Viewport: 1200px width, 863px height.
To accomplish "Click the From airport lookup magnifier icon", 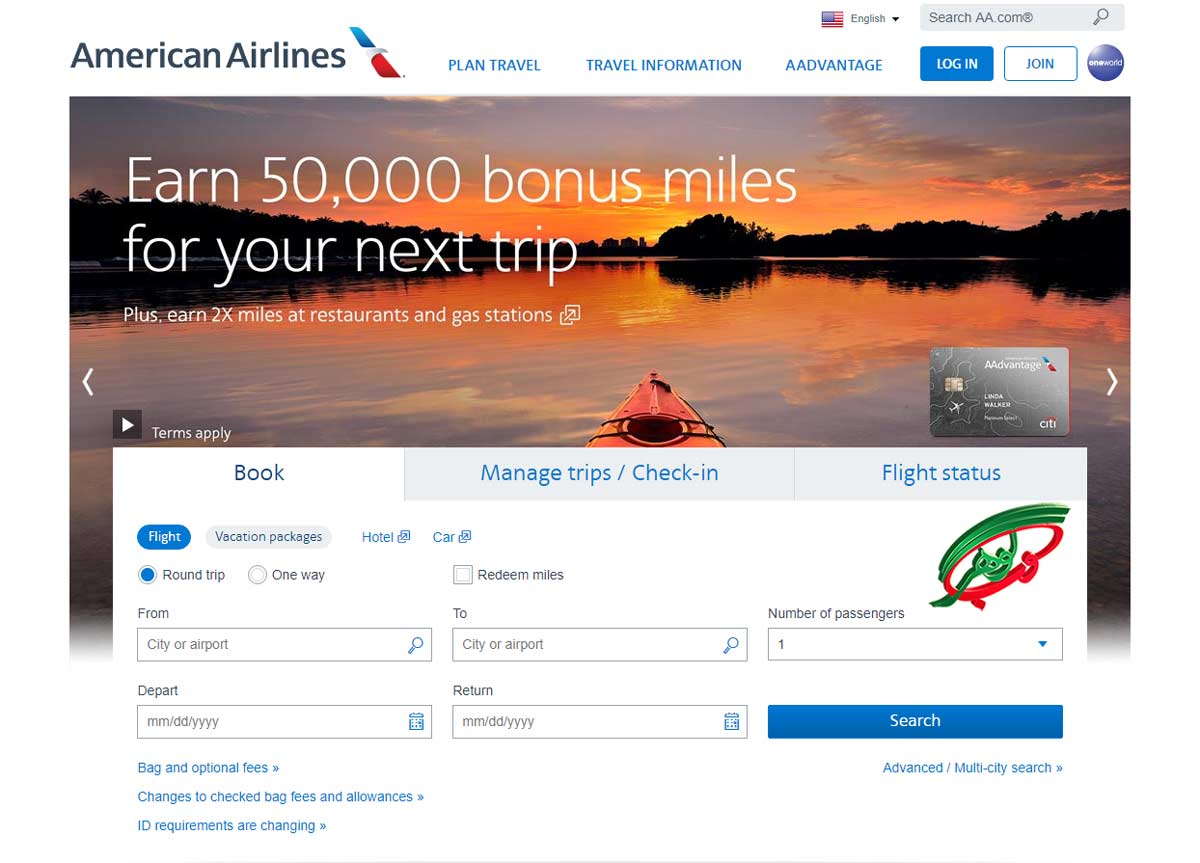I will click(x=416, y=645).
